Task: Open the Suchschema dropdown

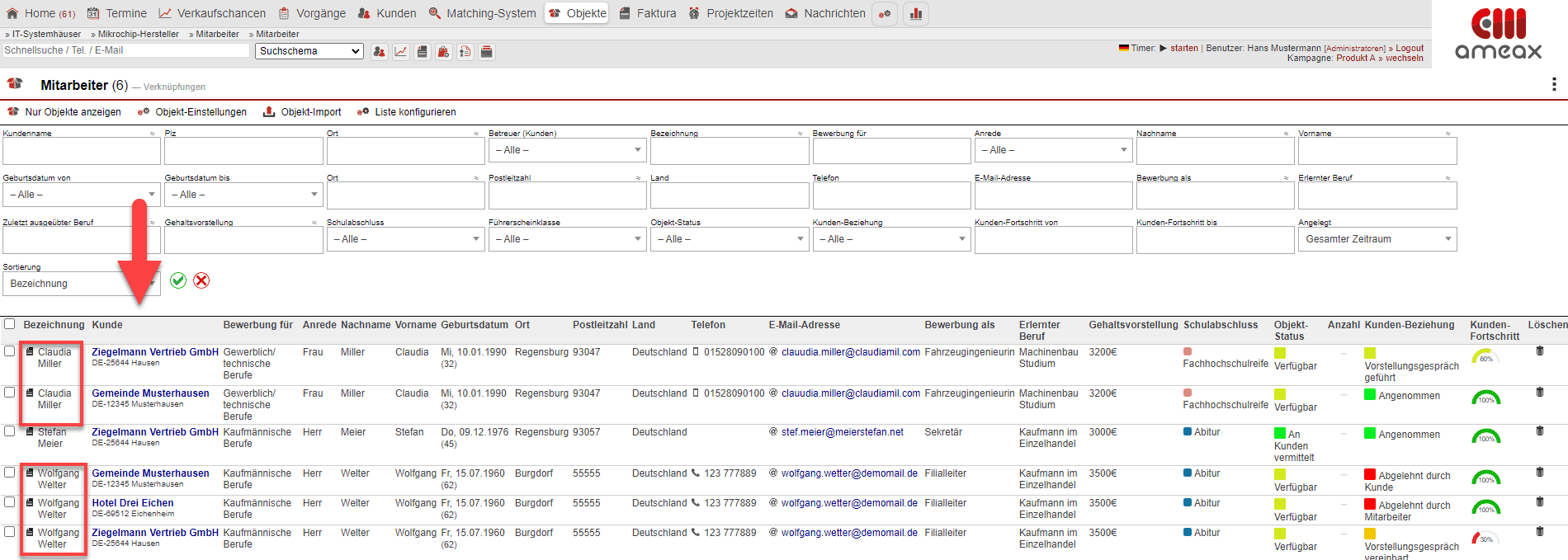Action: click(309, 51)
